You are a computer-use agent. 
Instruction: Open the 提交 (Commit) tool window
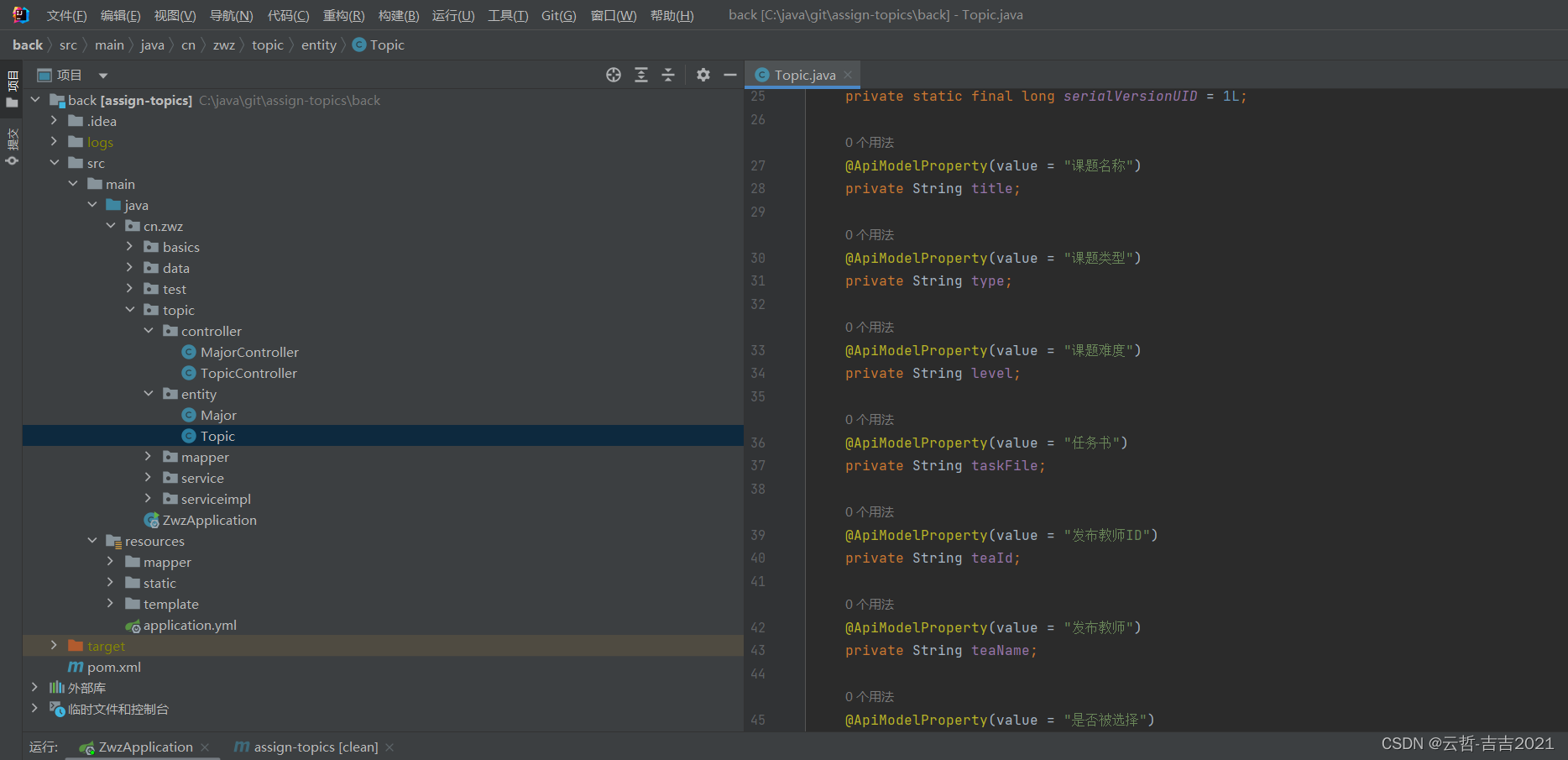point(12,139)
